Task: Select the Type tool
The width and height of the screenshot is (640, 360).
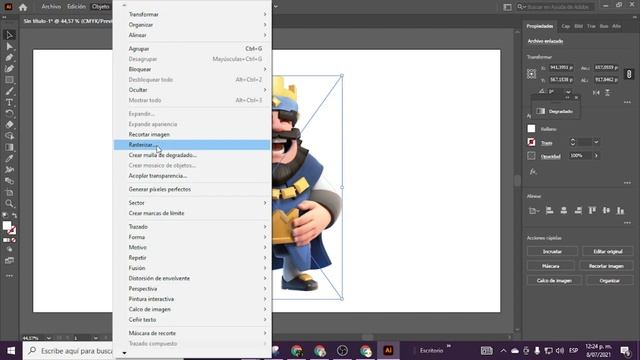Action: (9, 102)
